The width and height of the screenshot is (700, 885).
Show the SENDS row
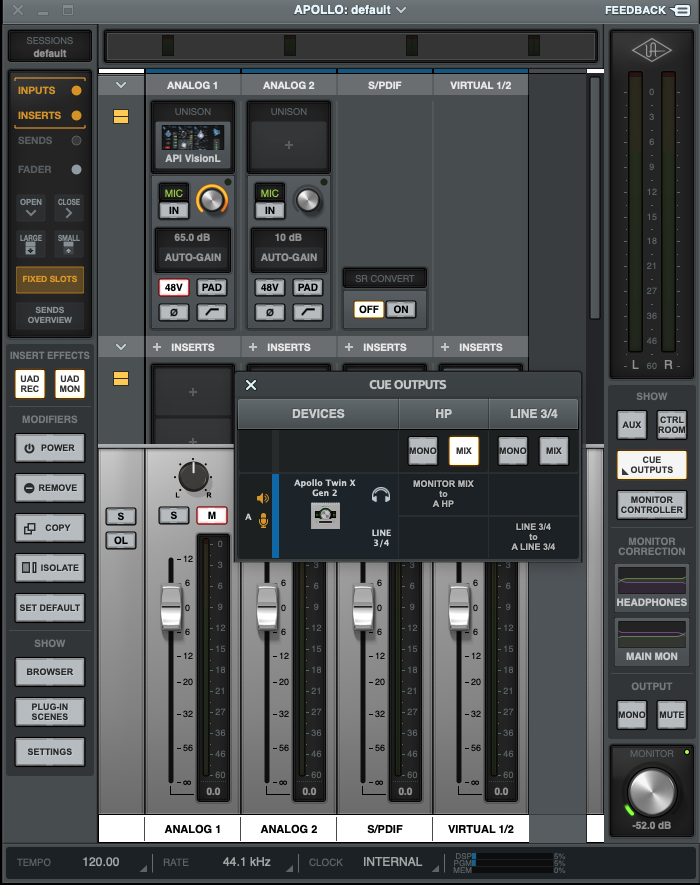(50, 141)
